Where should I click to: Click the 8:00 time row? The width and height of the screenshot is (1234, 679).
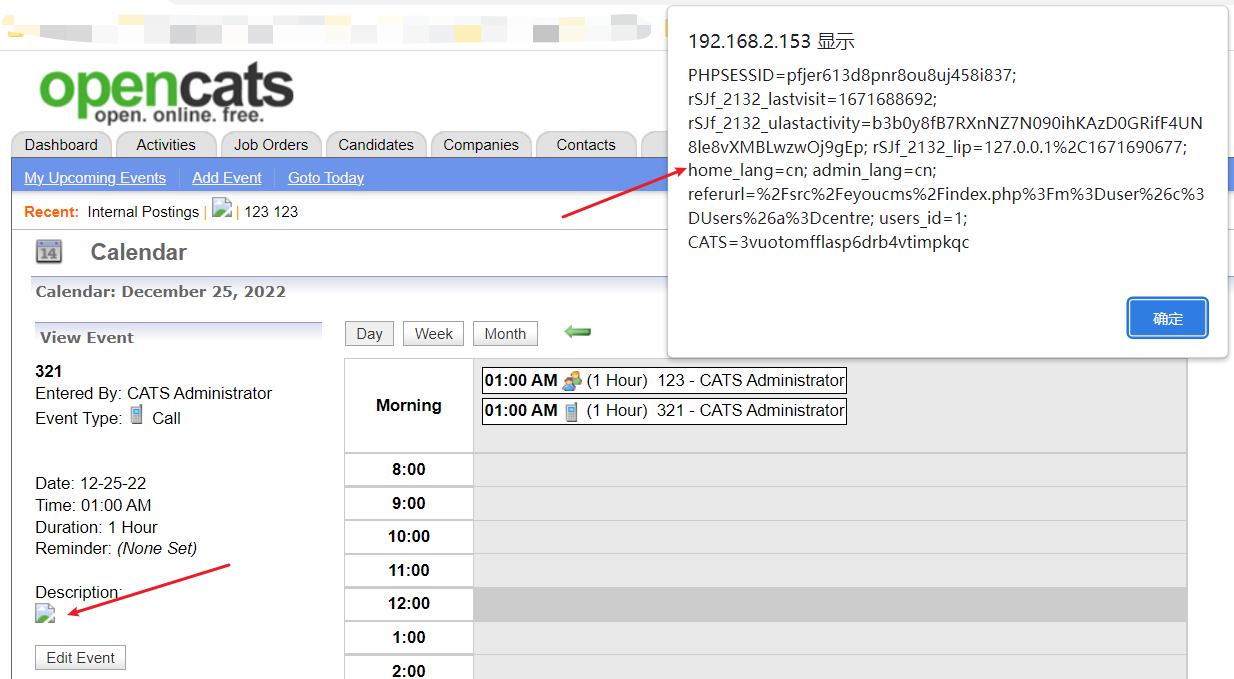click(765, 470)
